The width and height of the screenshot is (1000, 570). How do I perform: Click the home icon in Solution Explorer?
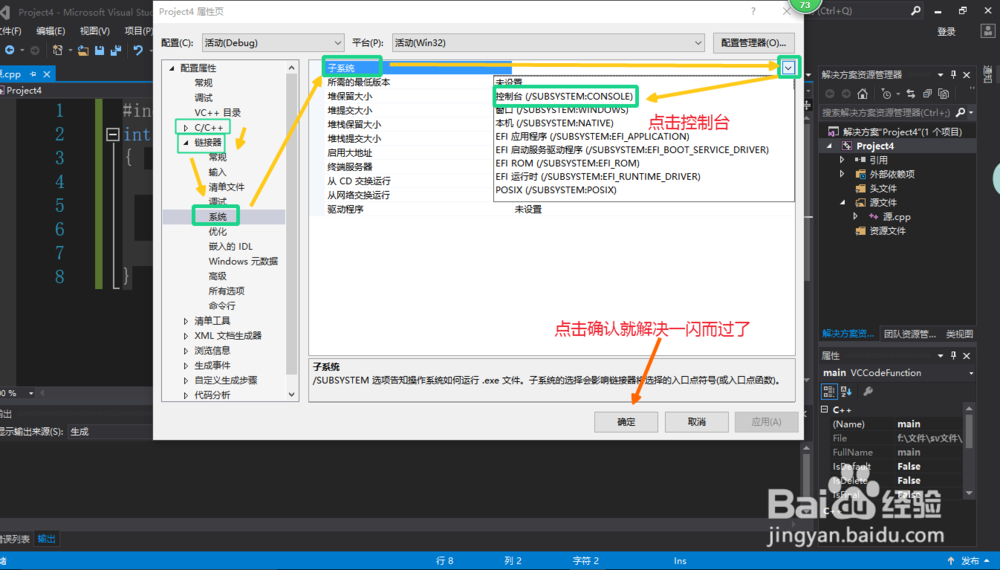[x=862, y=94]
